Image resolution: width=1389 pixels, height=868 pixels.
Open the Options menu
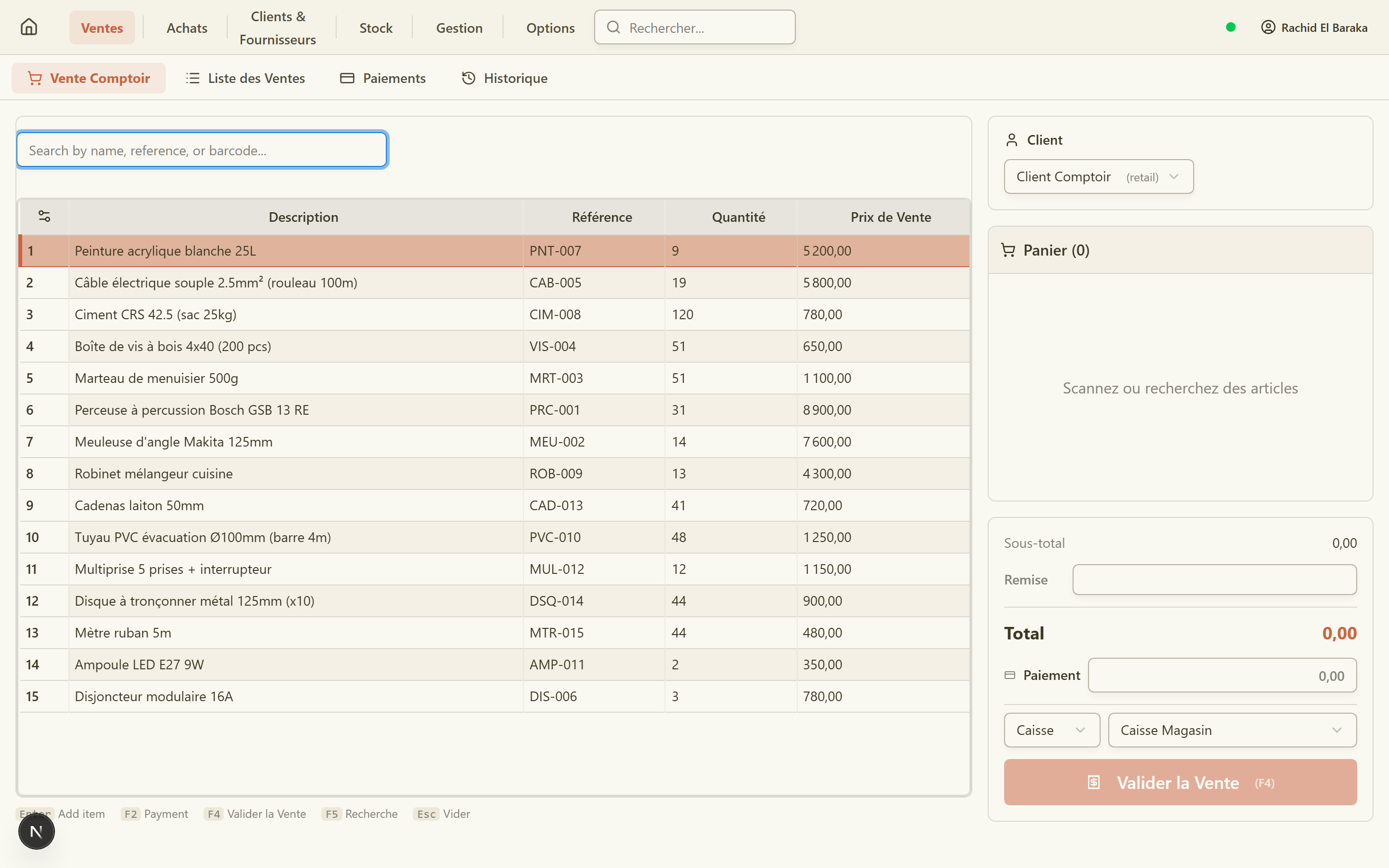tap(550, 27)
